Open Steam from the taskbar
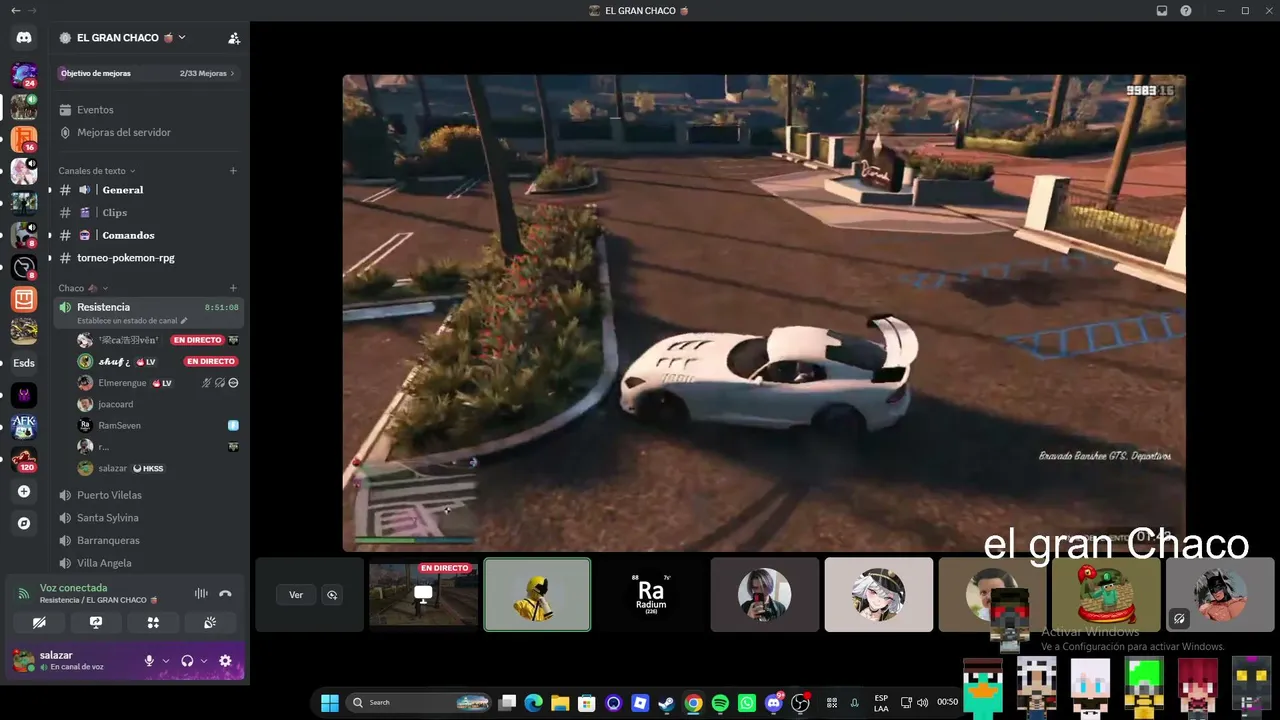The height and width of the screenshot is (720, 1280). click(666, 703)
